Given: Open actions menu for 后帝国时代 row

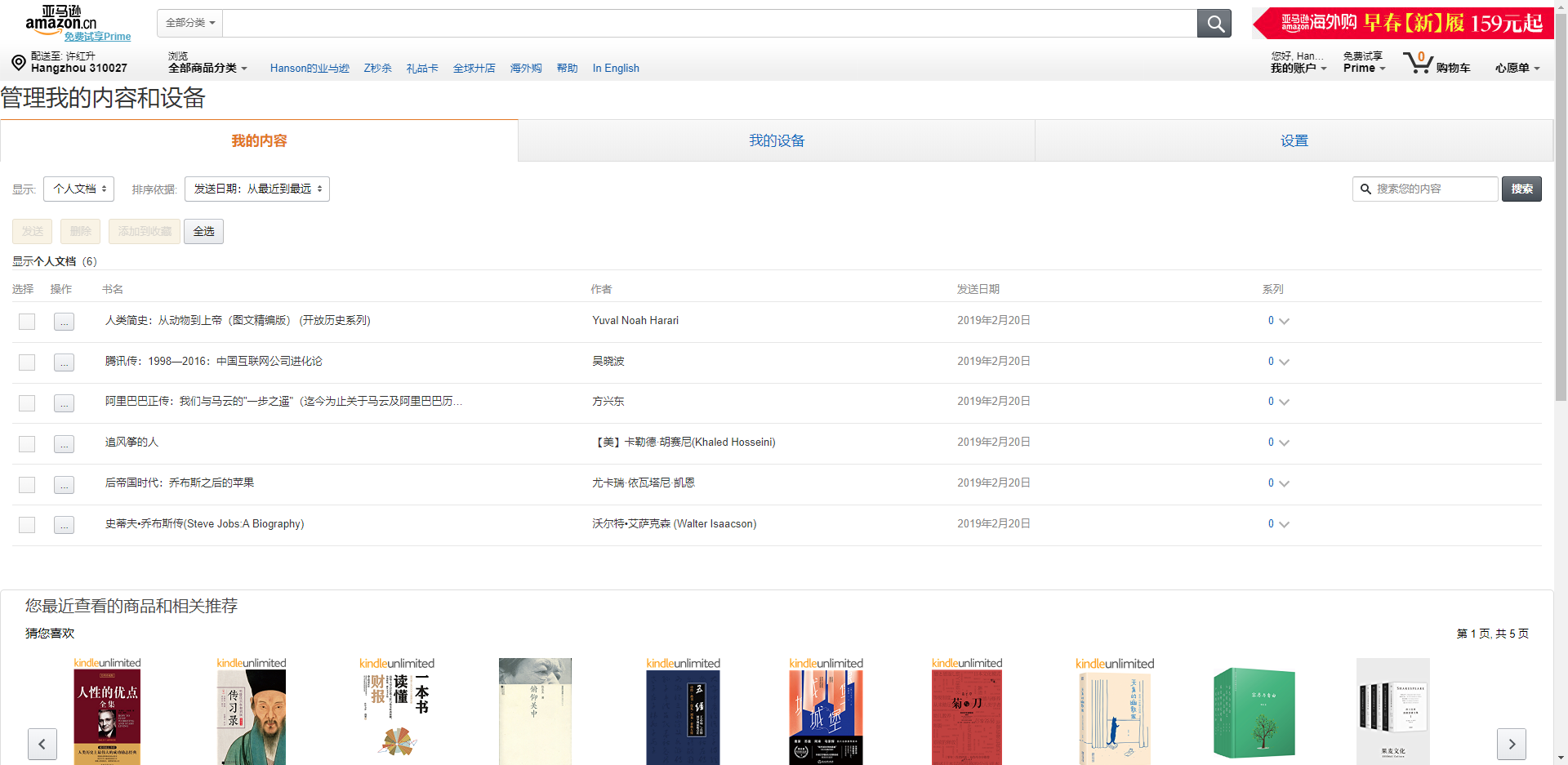Looking at the screenshot, I should [64, 485].
